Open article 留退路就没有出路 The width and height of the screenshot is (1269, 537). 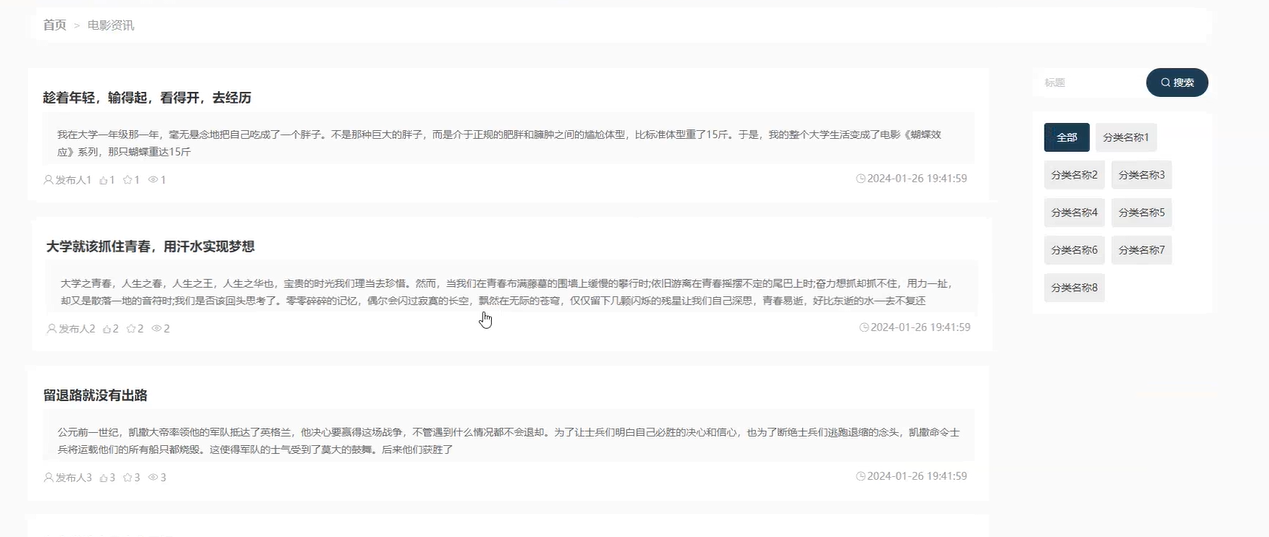(95, 395)
